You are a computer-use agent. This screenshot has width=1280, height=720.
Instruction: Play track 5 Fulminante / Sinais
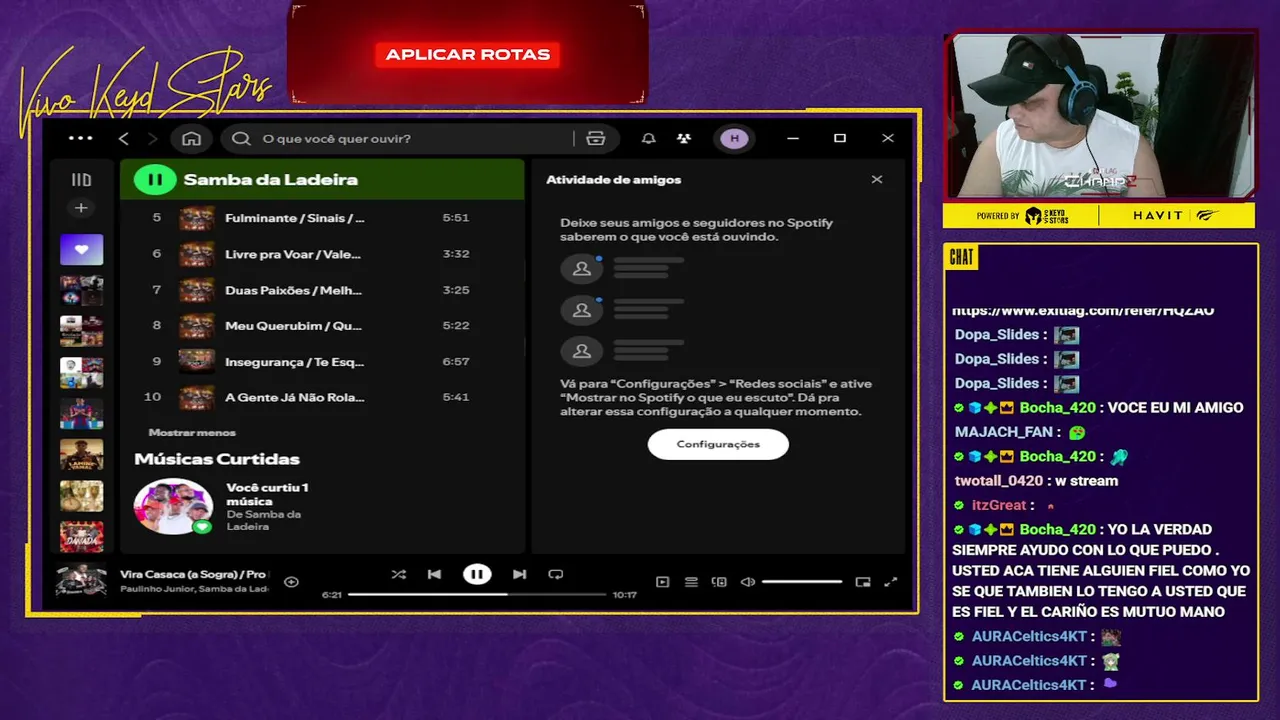(322, 218)
